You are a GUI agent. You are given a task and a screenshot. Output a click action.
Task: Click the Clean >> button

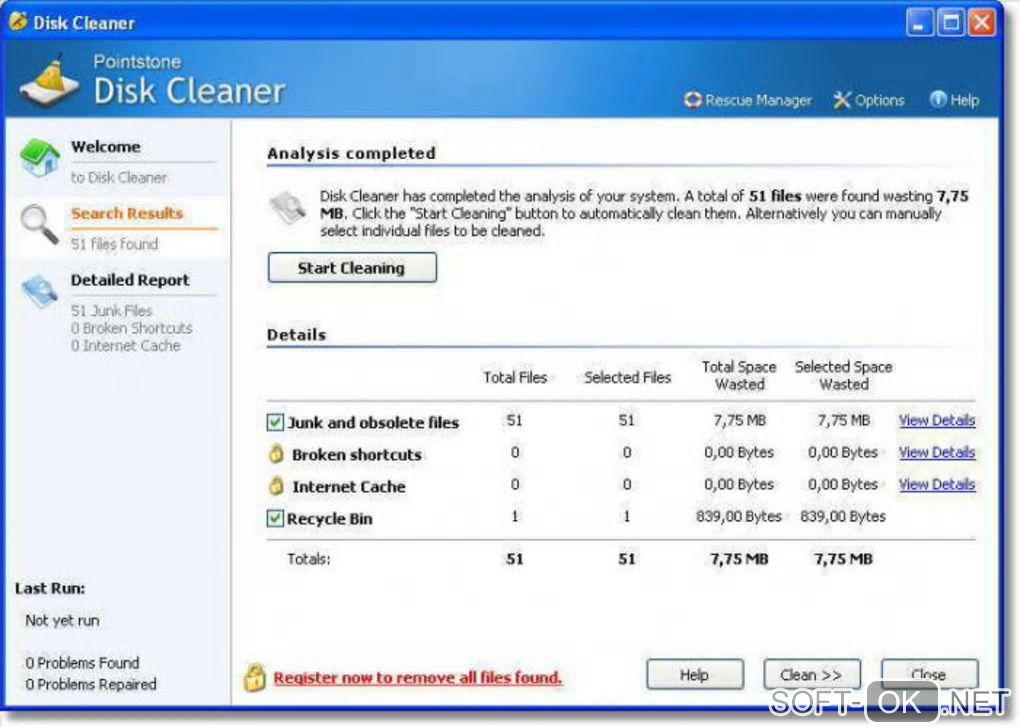tap(812, 675)
